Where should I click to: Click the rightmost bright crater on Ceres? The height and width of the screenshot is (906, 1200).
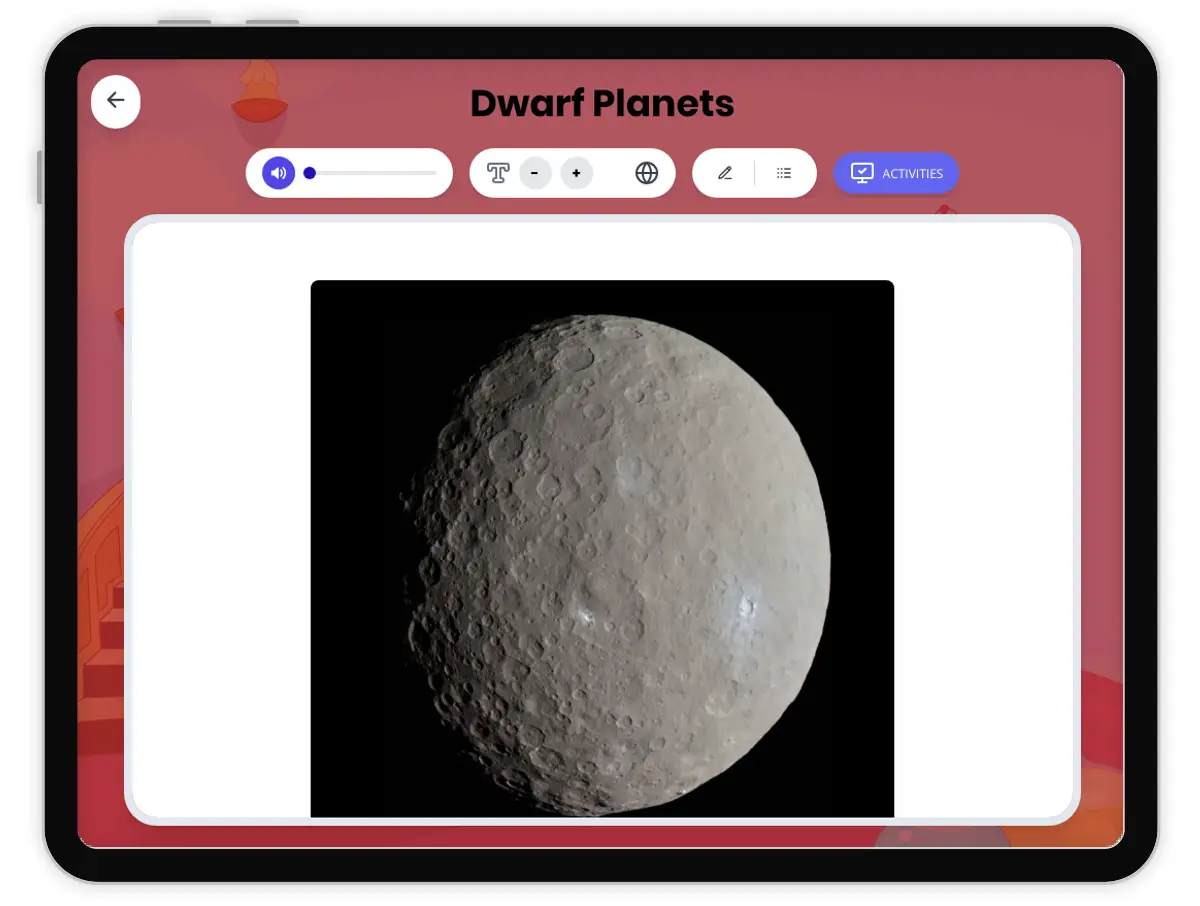click(745, 606)
